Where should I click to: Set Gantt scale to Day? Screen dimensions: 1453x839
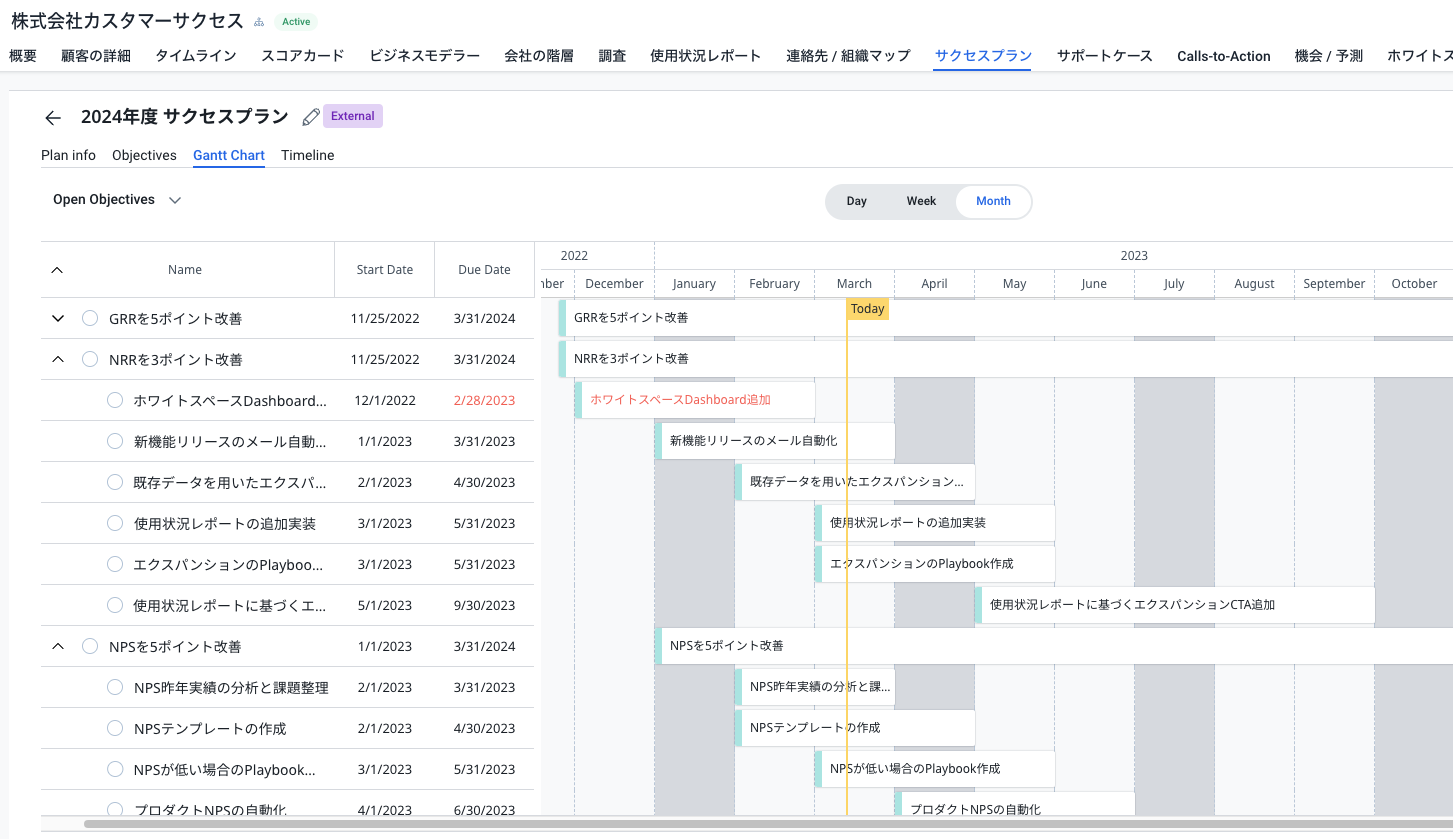click(x=857, y=201)
